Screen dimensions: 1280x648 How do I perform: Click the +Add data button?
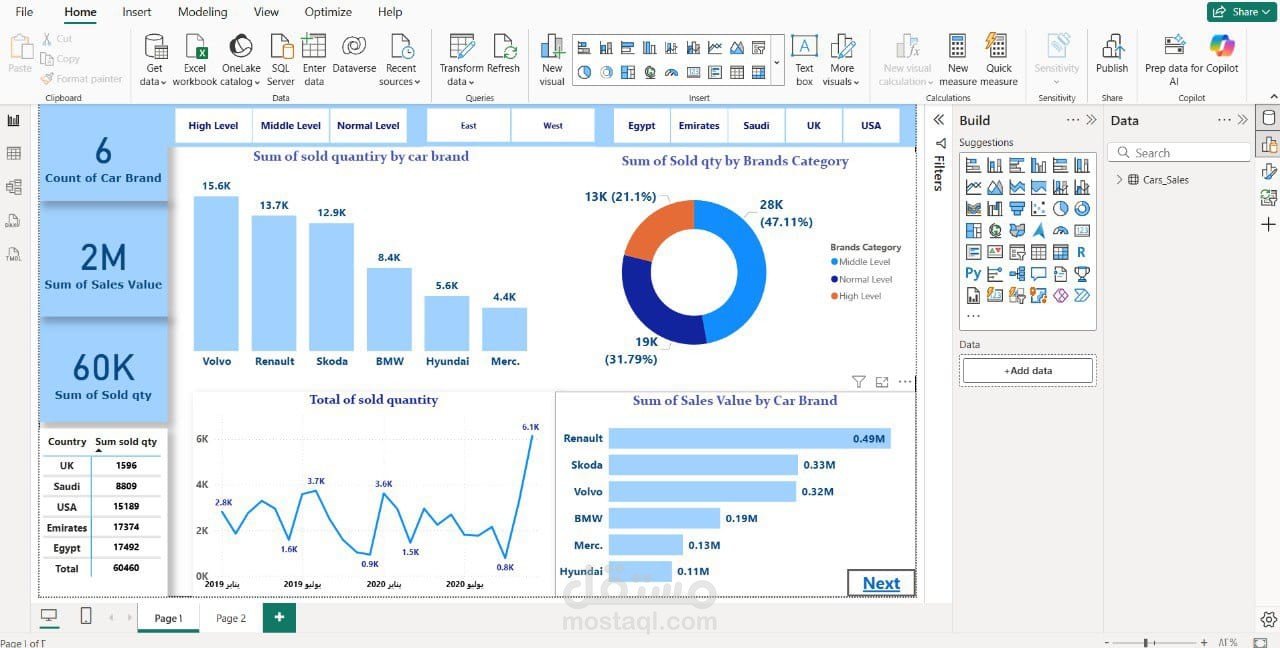click(x=1028, y=370)
